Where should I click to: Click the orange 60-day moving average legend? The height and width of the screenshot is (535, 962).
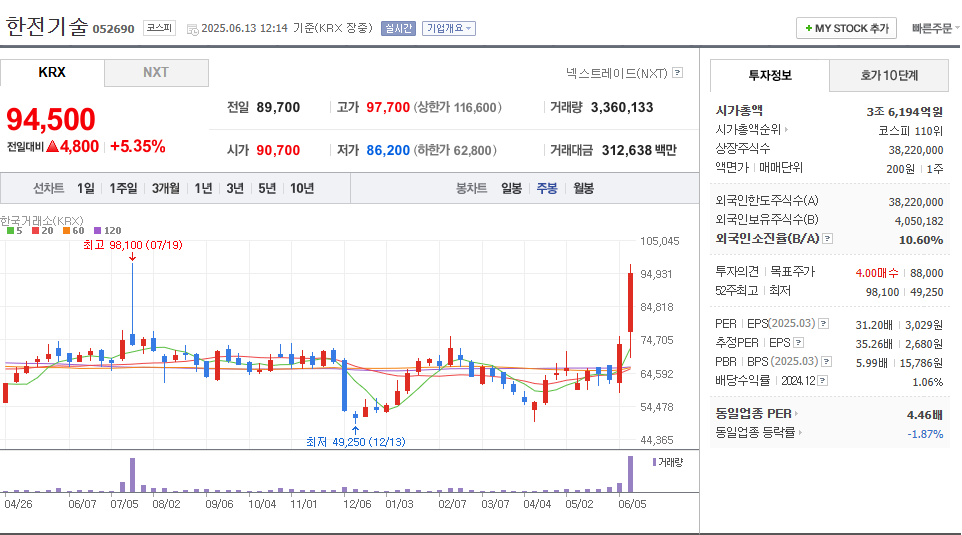click(x=74, y=231)
